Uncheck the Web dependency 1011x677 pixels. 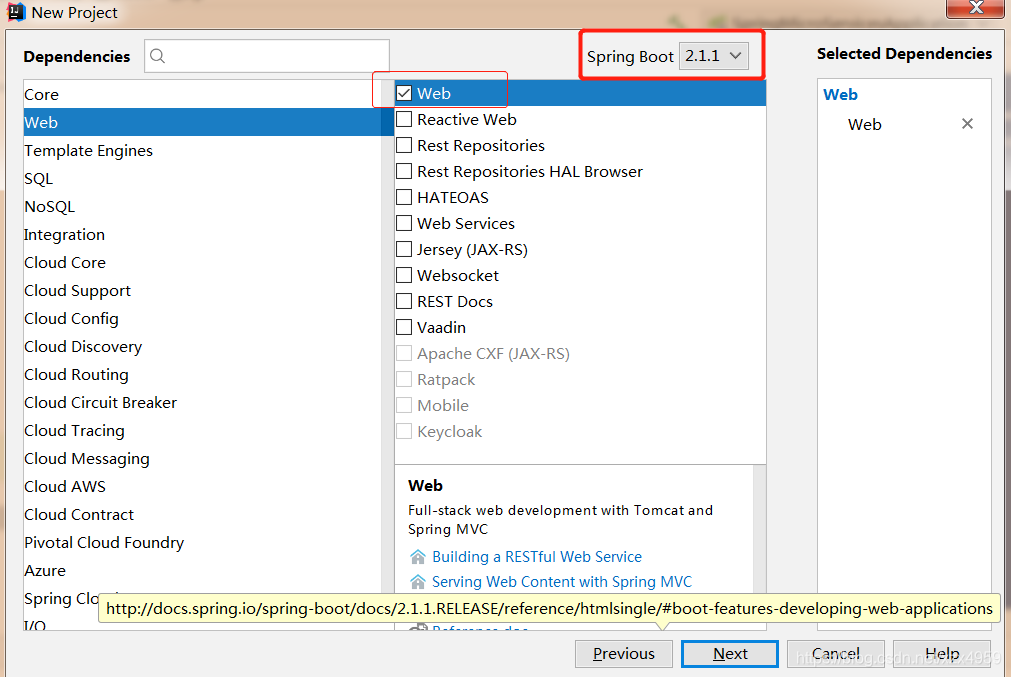click(404, 92)
